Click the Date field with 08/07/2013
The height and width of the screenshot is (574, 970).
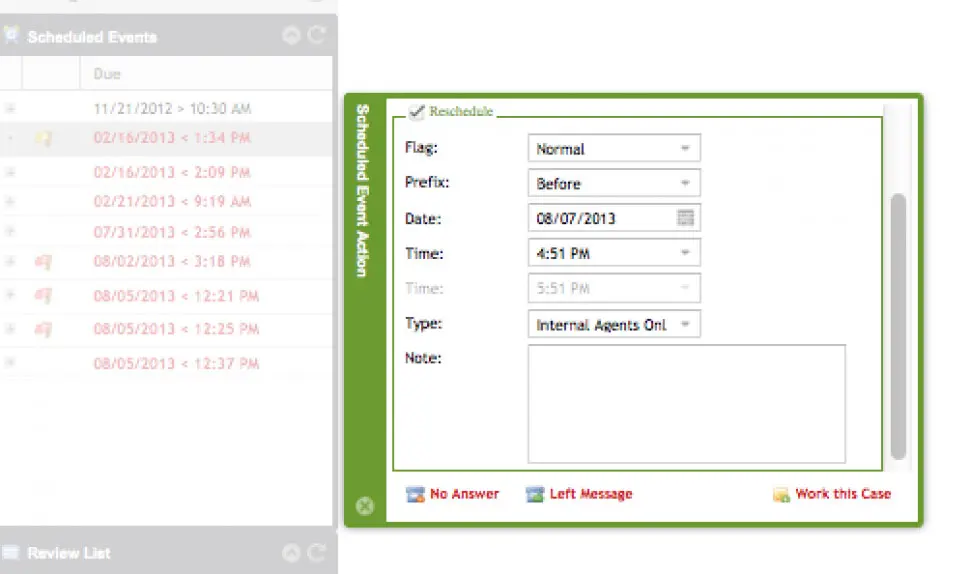click(x=614, y=218)
